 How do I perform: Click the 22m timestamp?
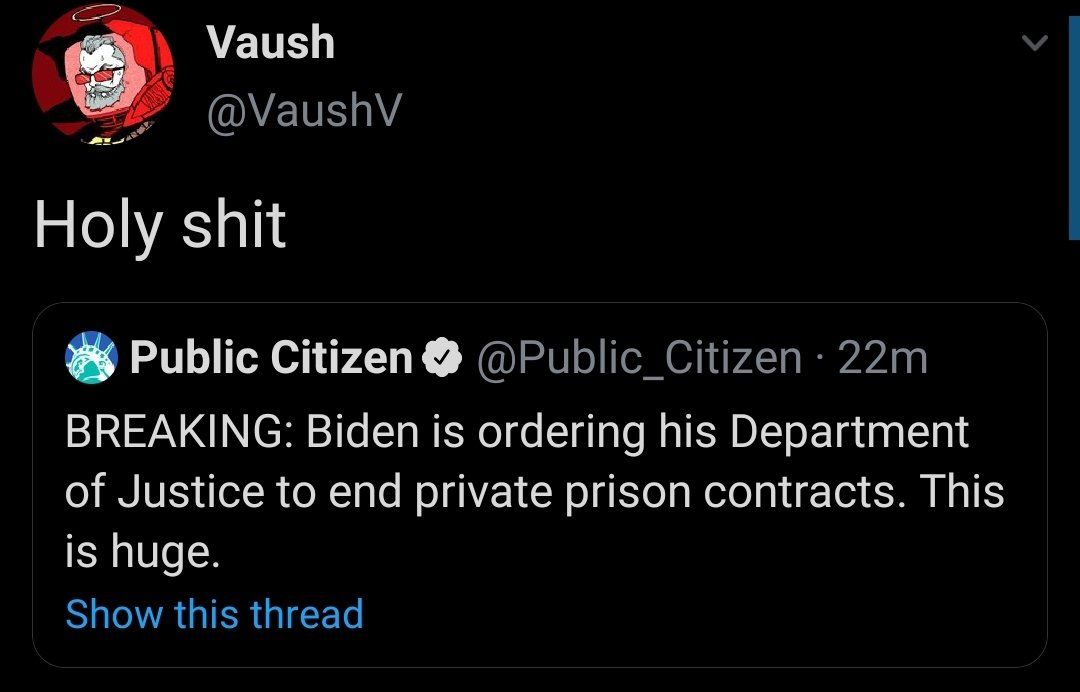[883, 357]
